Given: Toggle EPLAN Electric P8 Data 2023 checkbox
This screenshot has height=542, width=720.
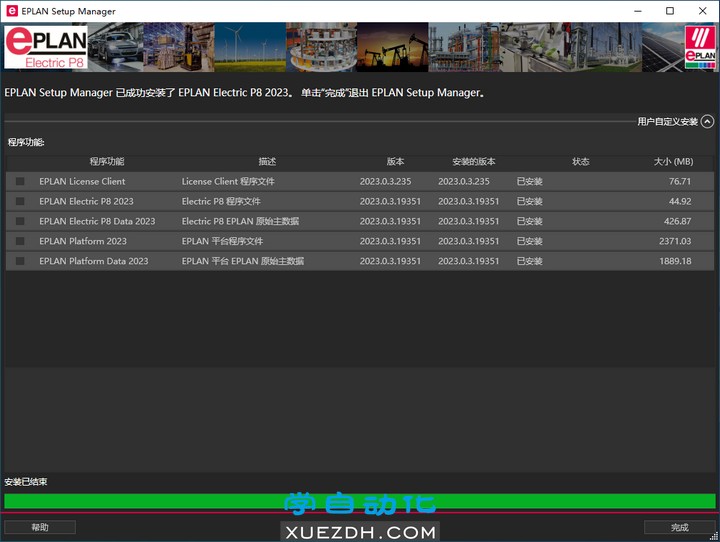Looking at the screenshot, I should tap(20, 221).
